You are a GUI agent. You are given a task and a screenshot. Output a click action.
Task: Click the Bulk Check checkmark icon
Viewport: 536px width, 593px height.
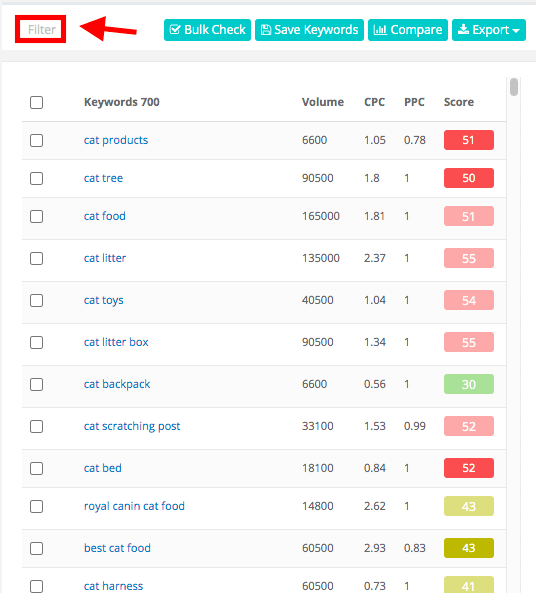tap(175, 29)
